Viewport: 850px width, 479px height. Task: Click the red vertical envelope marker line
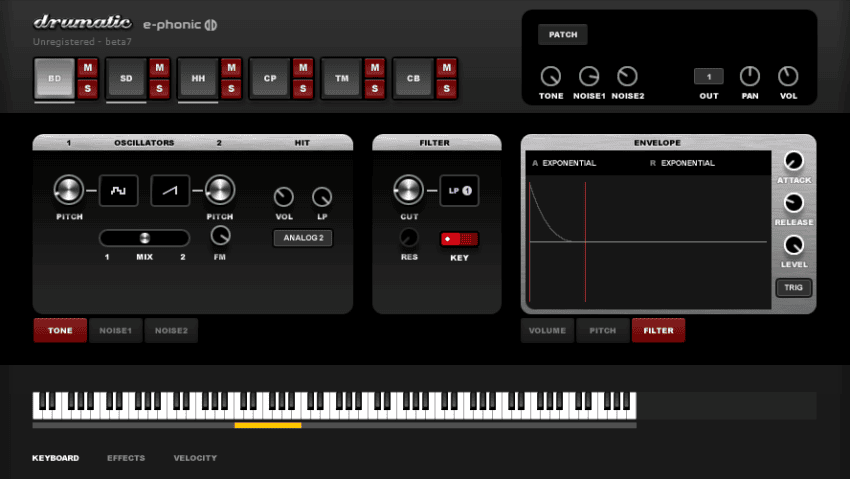(x=585, y=242)
